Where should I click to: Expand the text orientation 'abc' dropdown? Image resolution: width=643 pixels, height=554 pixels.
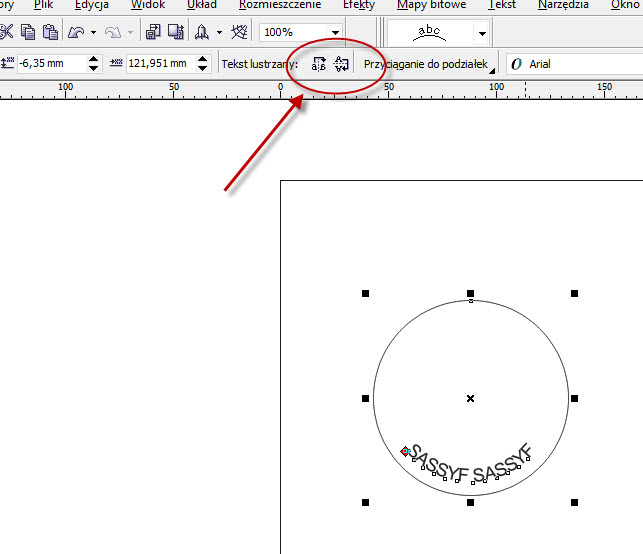tap(482, 32)
